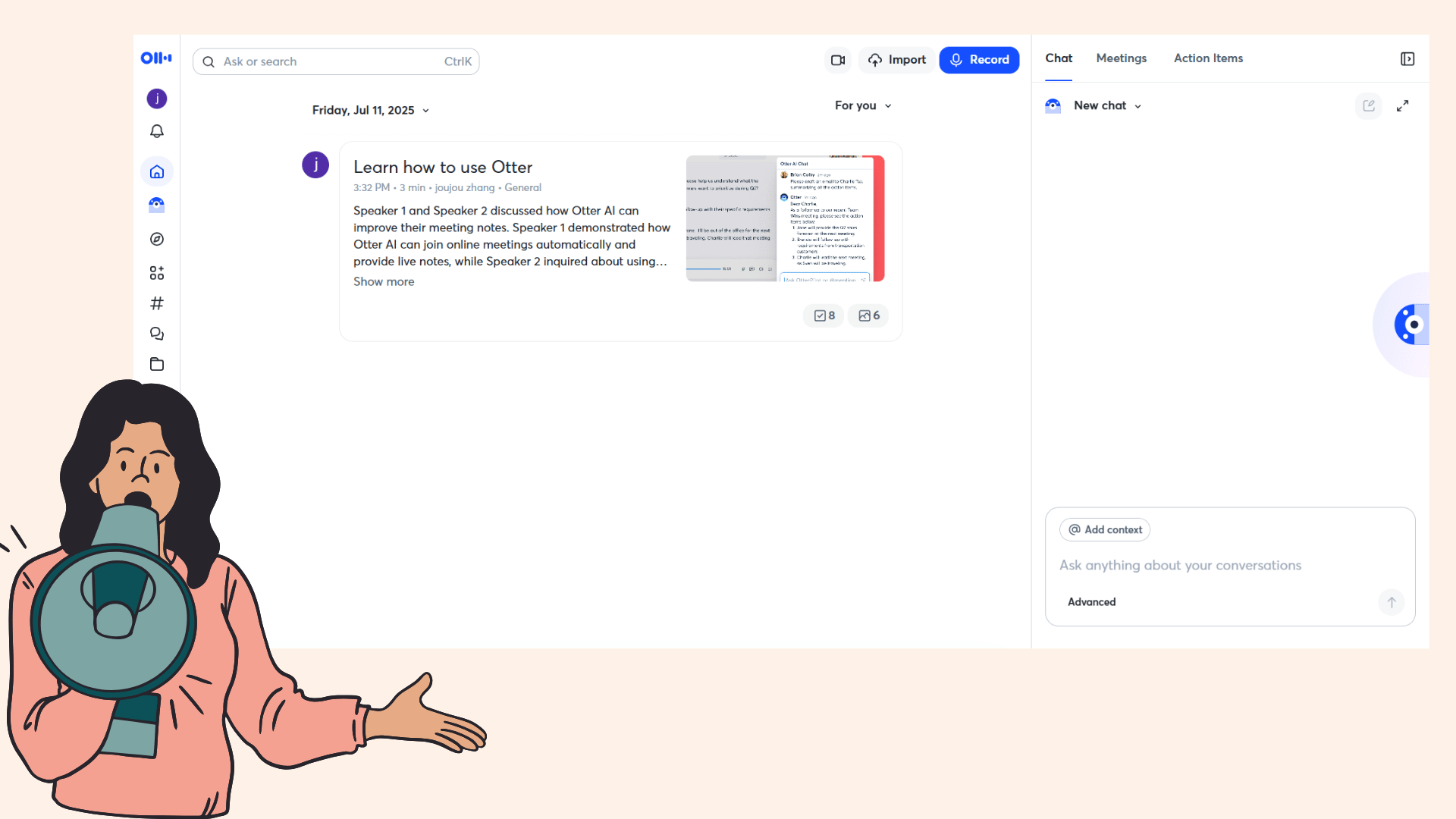The height and width of the screenshot is (819, 1456).
Task: Collapse the right side panel icon
Action: tap(1407, 59)
